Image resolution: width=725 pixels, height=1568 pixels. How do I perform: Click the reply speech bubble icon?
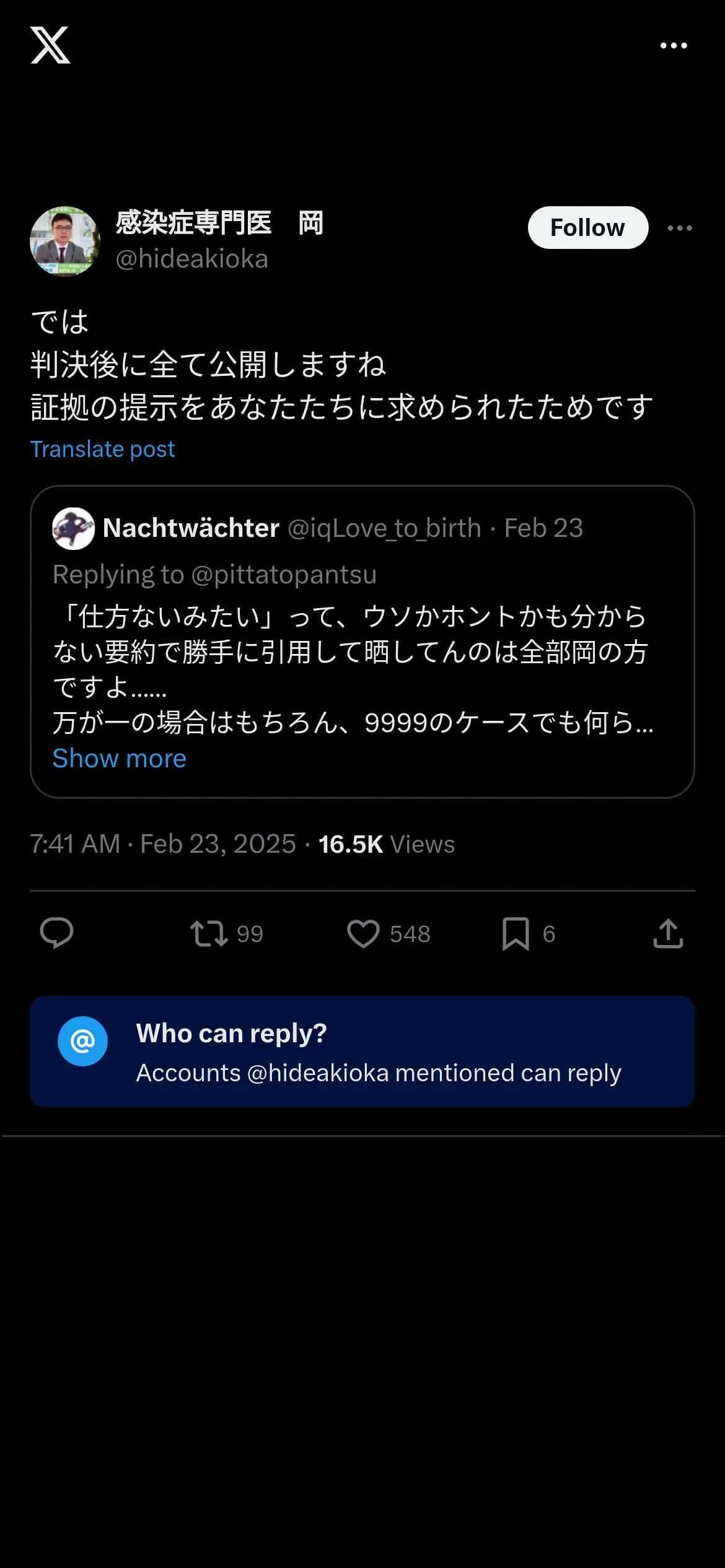[56, 933]
